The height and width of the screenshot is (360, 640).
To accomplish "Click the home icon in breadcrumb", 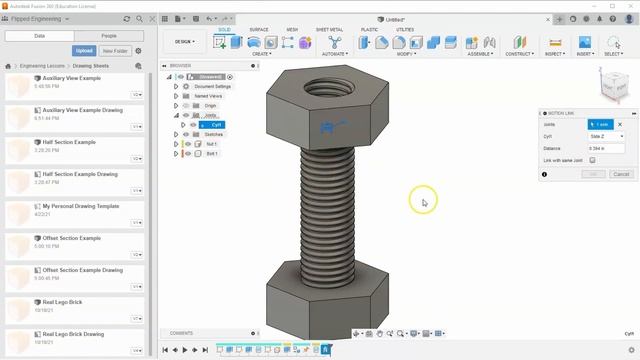I will tap(8, 66).
